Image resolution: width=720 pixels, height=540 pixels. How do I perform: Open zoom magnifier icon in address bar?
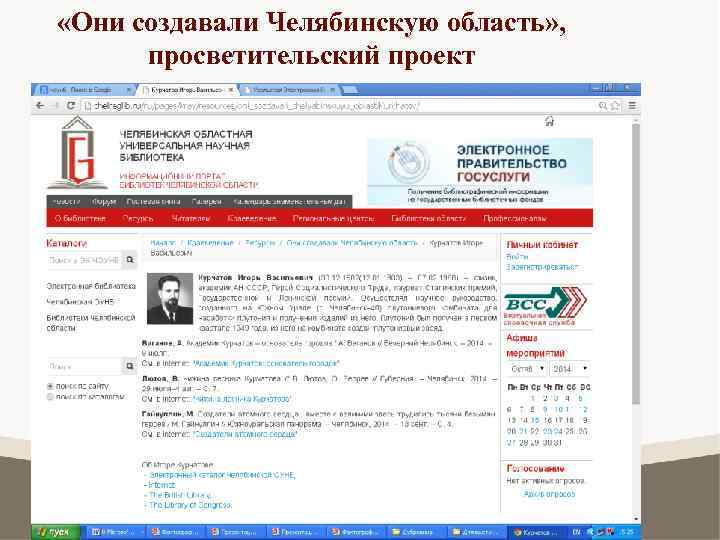pos(603,106)
